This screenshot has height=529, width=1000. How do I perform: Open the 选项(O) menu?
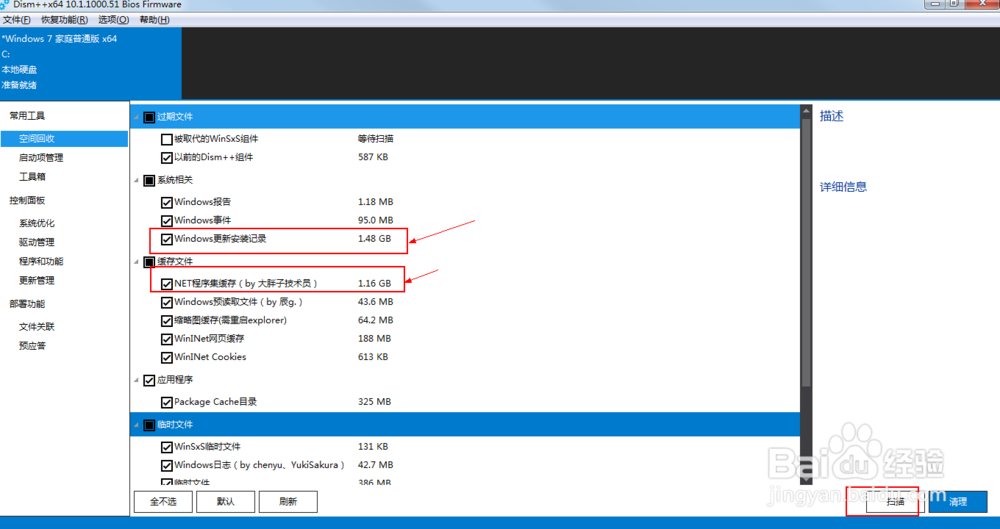[114, 20]
